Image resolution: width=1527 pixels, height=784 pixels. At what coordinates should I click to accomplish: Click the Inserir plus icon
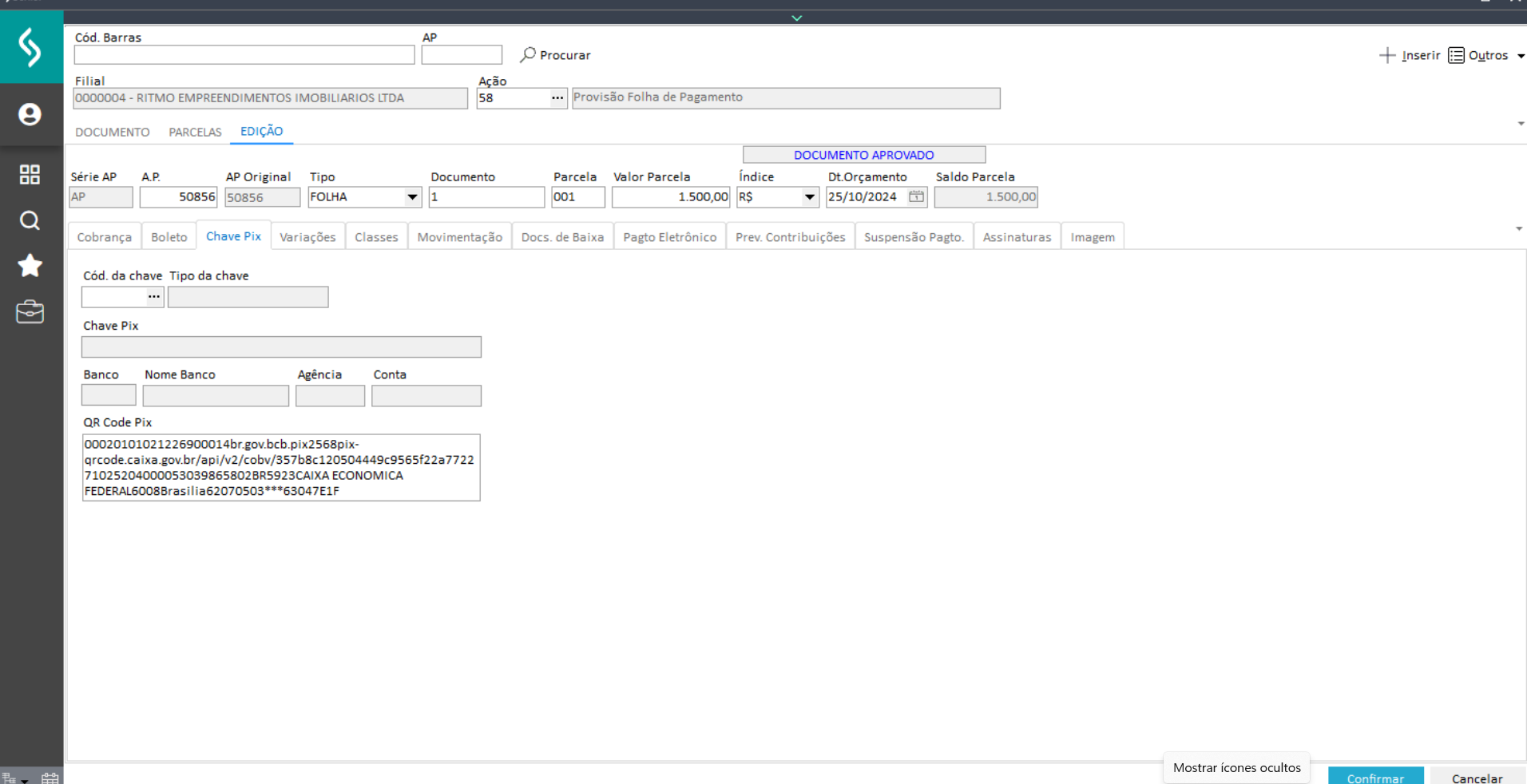pyautogui.click(x=1387, y=55)
